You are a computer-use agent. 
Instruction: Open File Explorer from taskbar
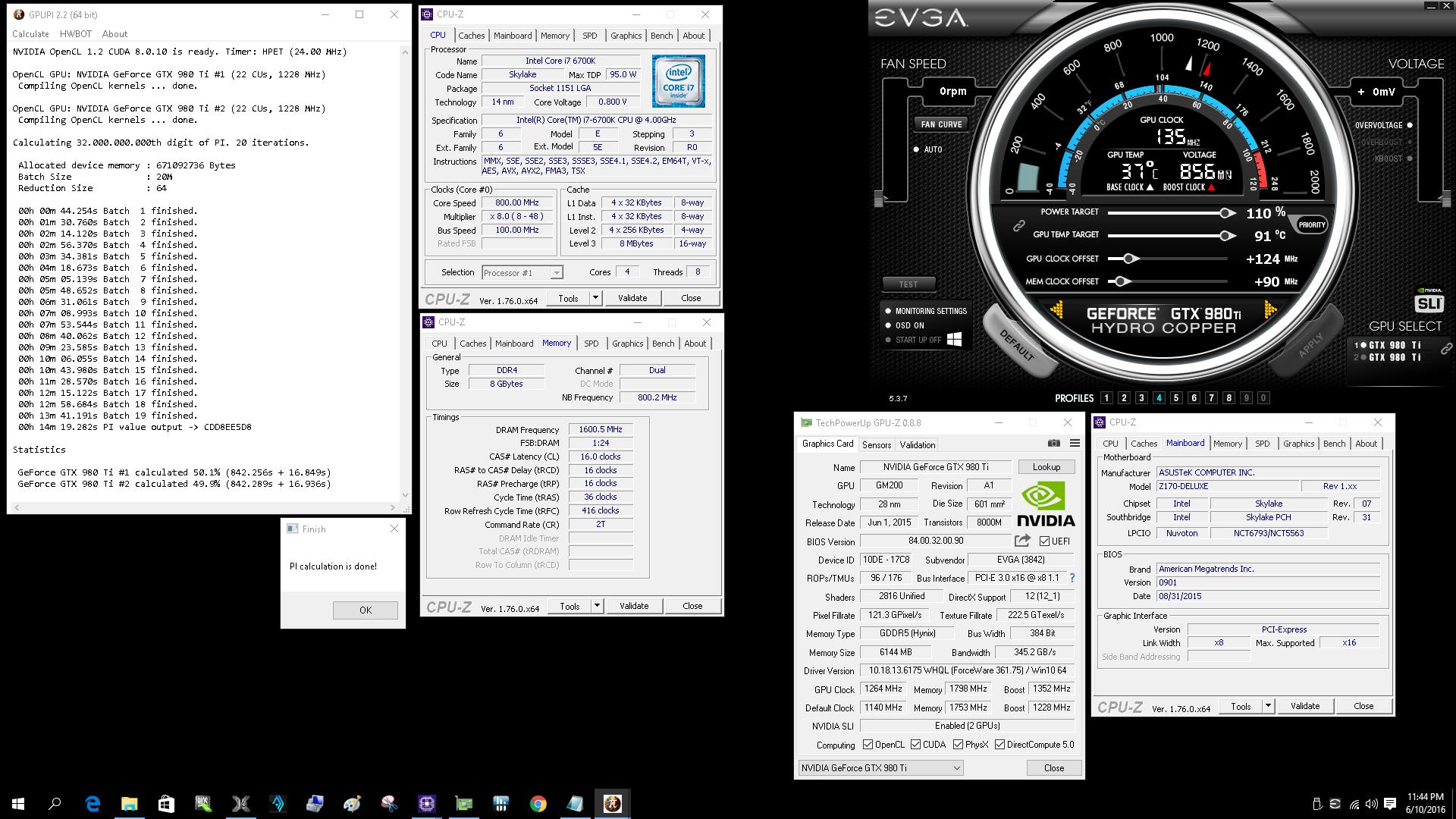click(x=129, y=804)
